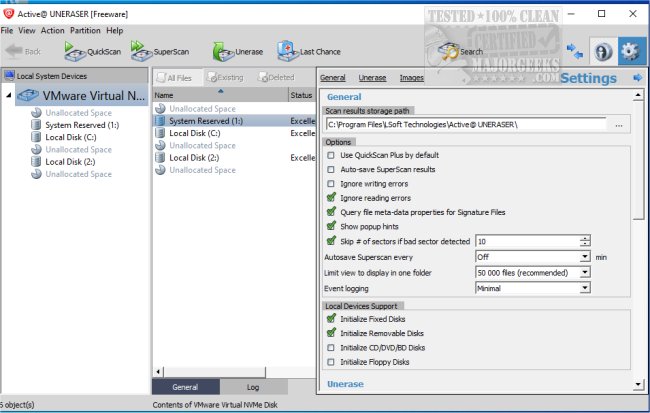Check Ignore writing errors

point(331,184)
